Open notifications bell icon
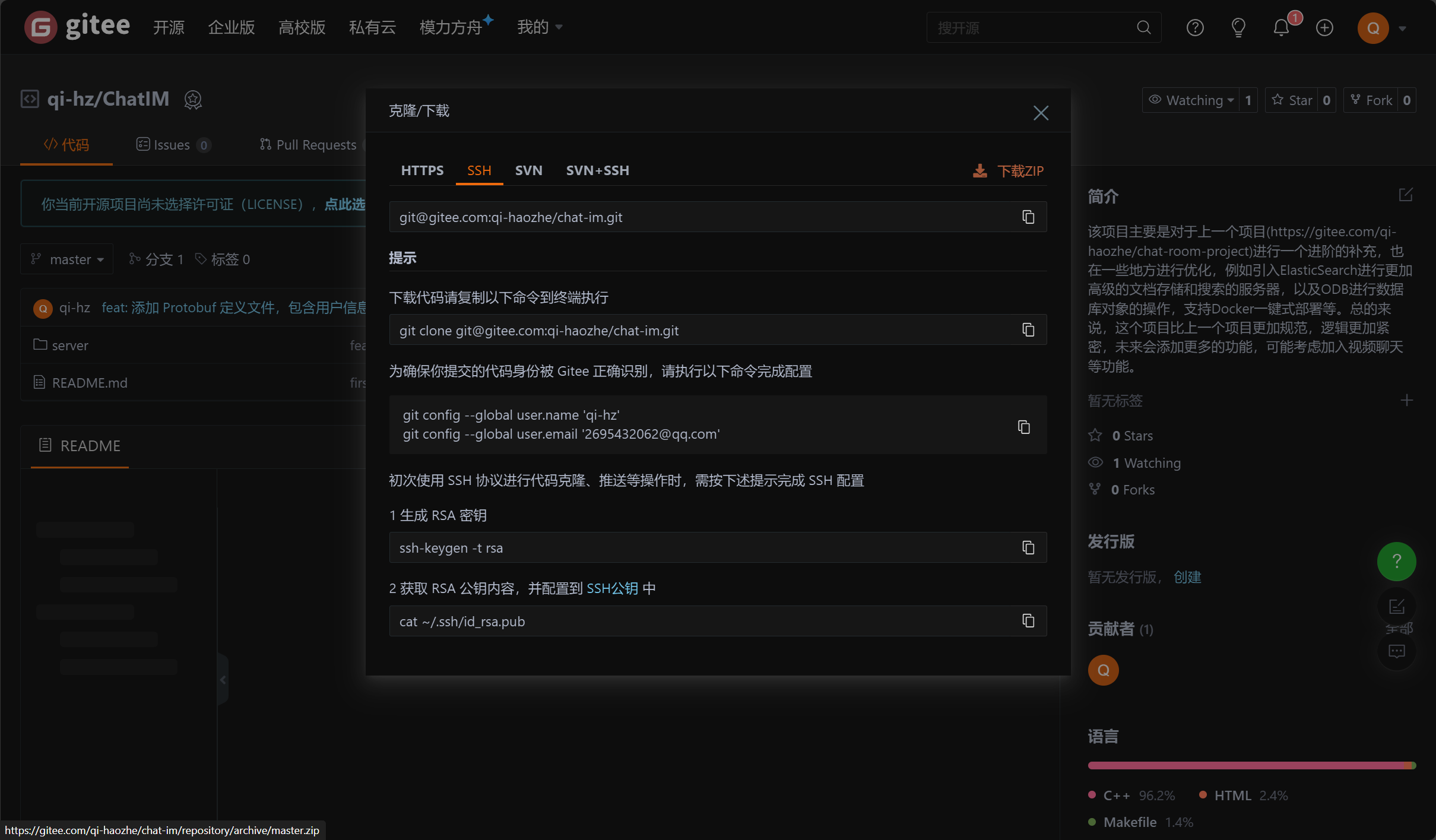 click(x=1282, y=27)
